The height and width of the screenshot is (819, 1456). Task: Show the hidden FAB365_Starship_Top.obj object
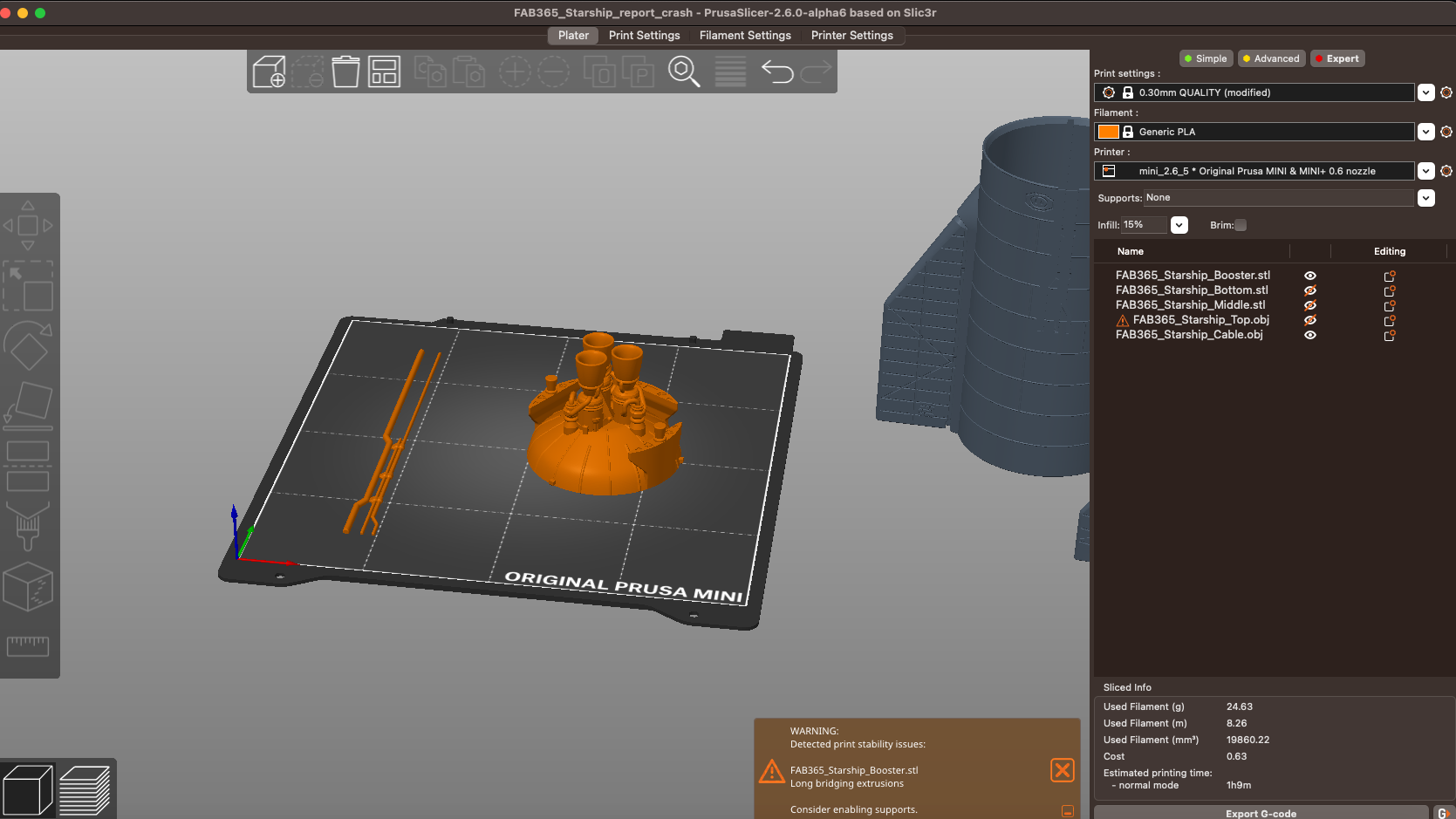[x=1309, y=320]
